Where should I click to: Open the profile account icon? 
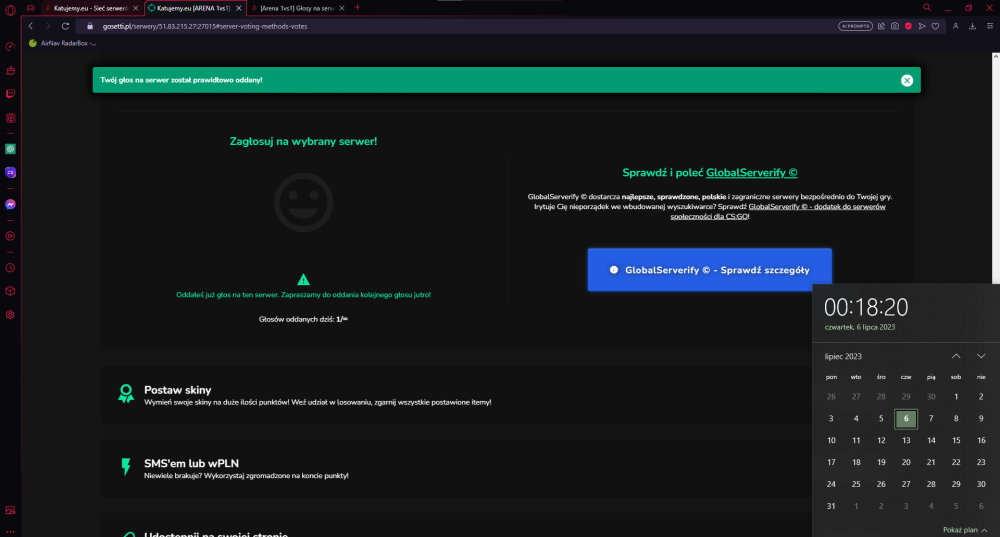[955, 26]
